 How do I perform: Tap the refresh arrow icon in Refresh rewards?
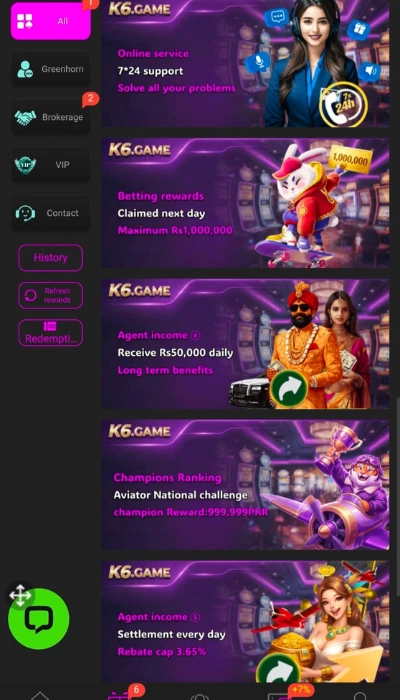coord(30,296)
